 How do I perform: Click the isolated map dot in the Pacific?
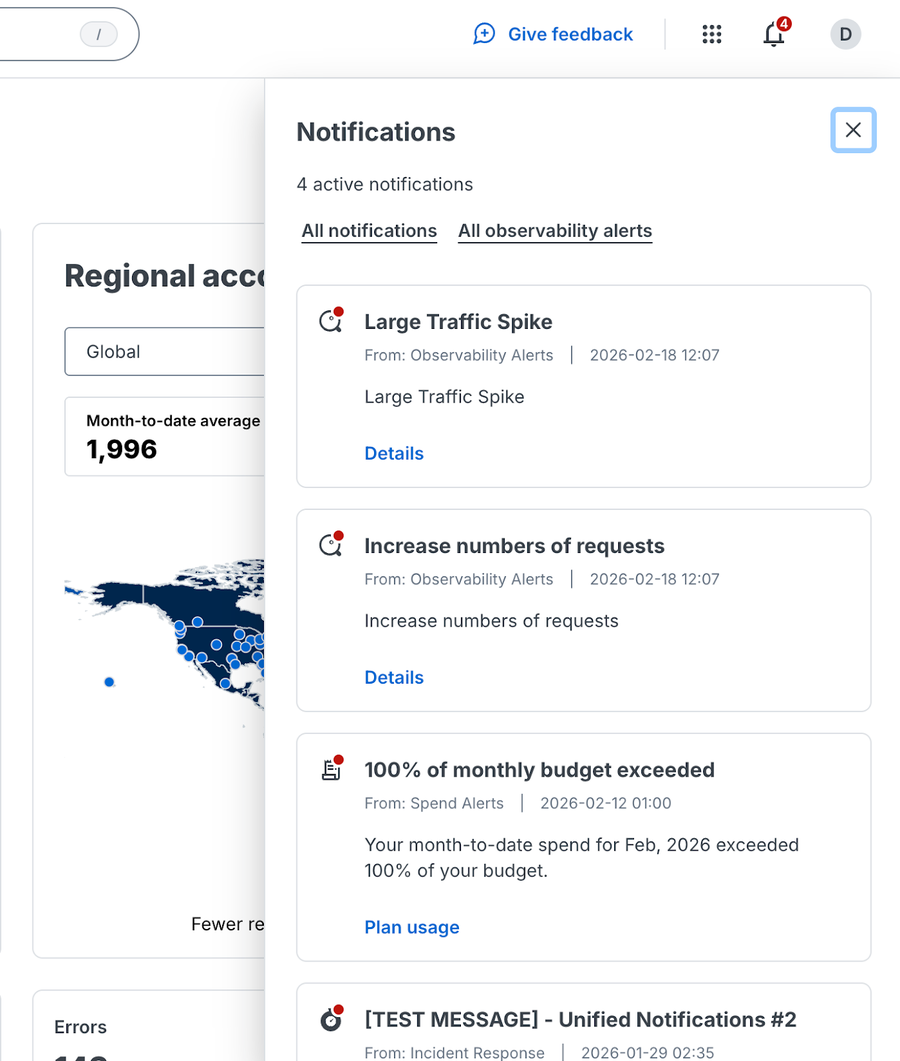tap(109, 682)
